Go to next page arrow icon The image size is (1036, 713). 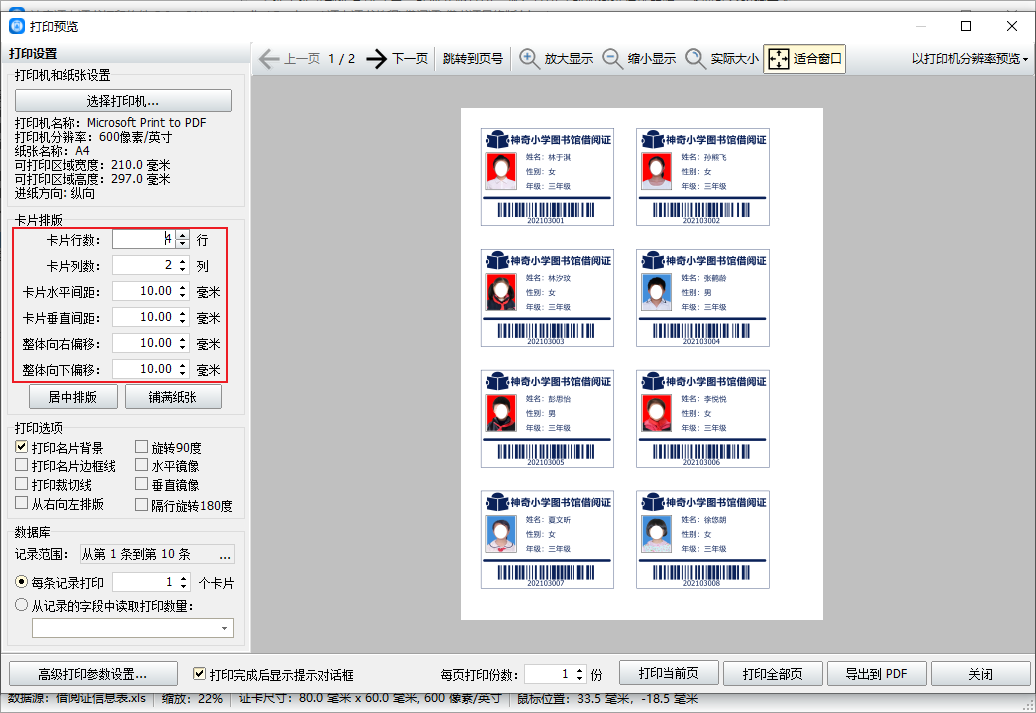(x=377, y=59)
